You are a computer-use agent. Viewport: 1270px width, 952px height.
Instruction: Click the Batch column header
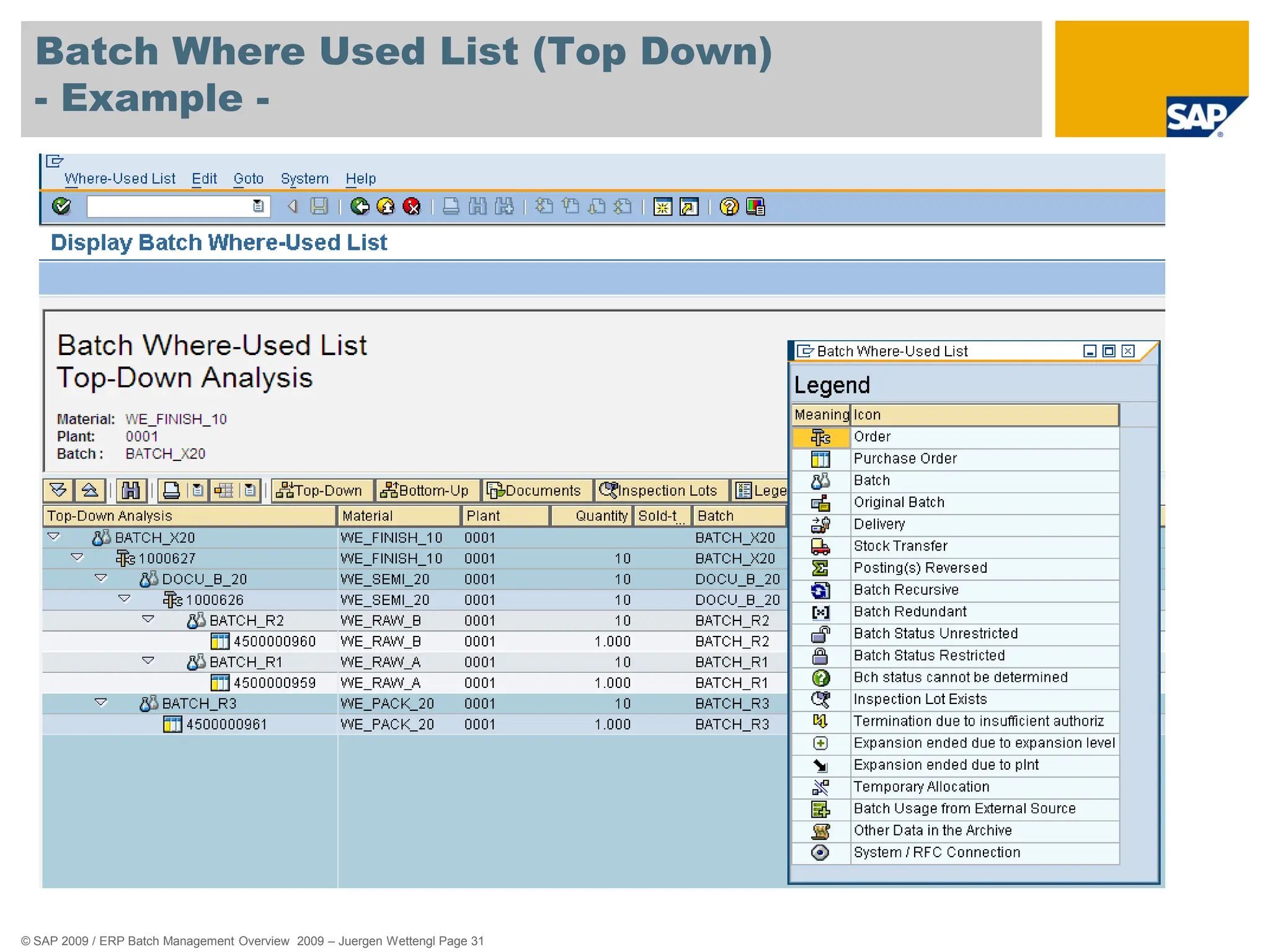(739, 516)
